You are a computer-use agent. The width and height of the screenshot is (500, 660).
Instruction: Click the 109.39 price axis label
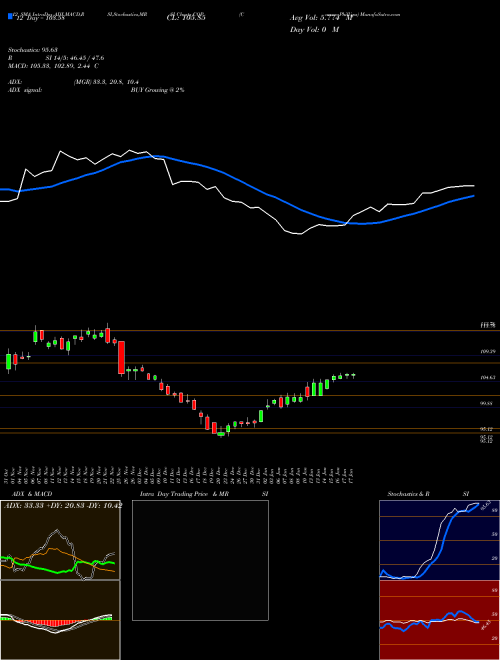pos(487,351)
